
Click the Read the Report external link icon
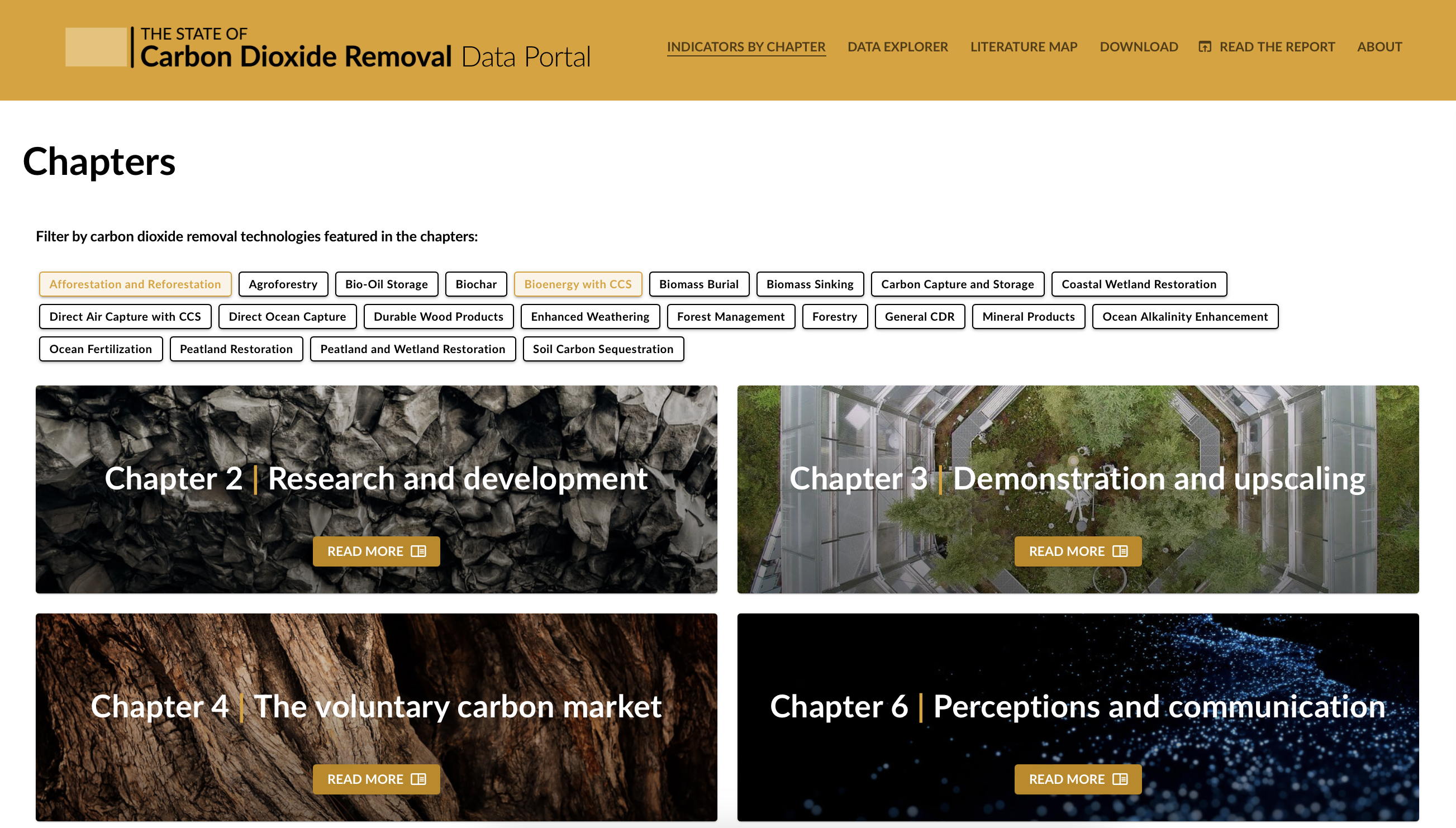pos(1205,46)
